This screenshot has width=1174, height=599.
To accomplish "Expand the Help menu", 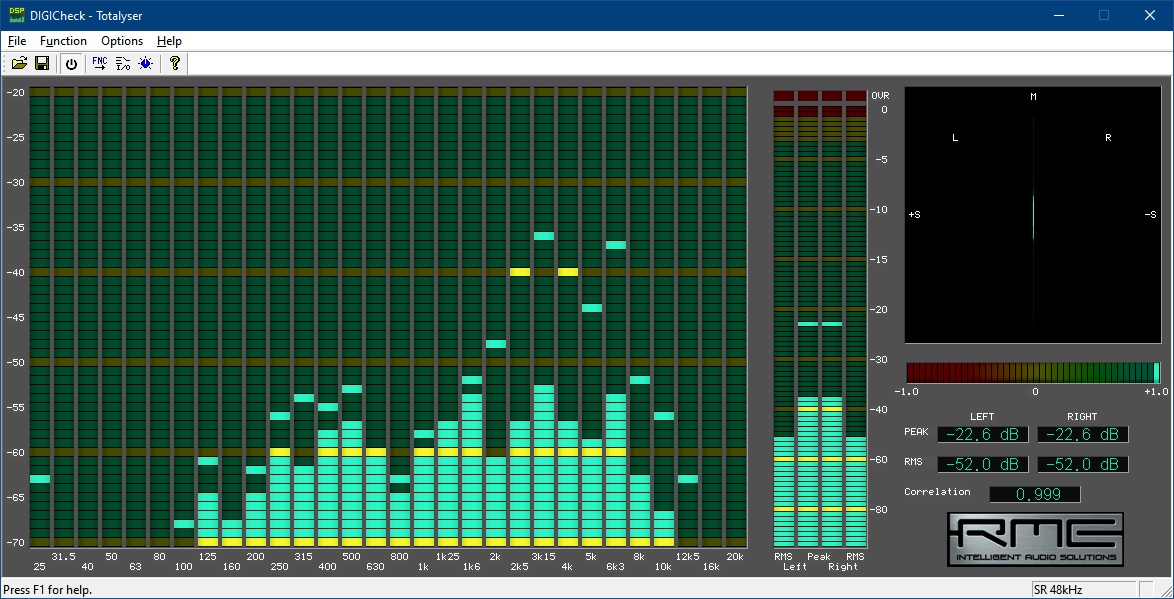I will click(x=169, y=41).
